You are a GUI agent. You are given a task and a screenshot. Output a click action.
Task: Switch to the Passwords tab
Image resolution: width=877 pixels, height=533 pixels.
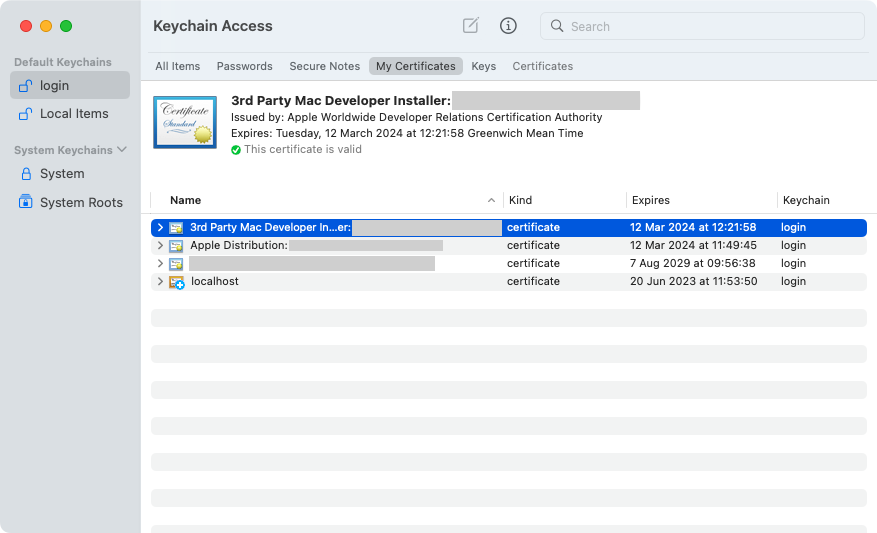244,66
